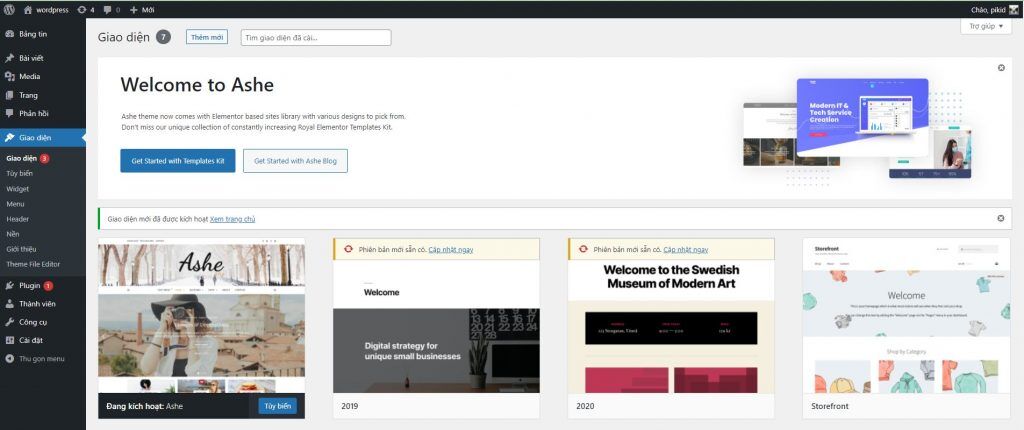Image resolution: width=1024 pixels, height=430 pixels.
Task: Open the updates indicator showing 4
Action: [86, 10]
